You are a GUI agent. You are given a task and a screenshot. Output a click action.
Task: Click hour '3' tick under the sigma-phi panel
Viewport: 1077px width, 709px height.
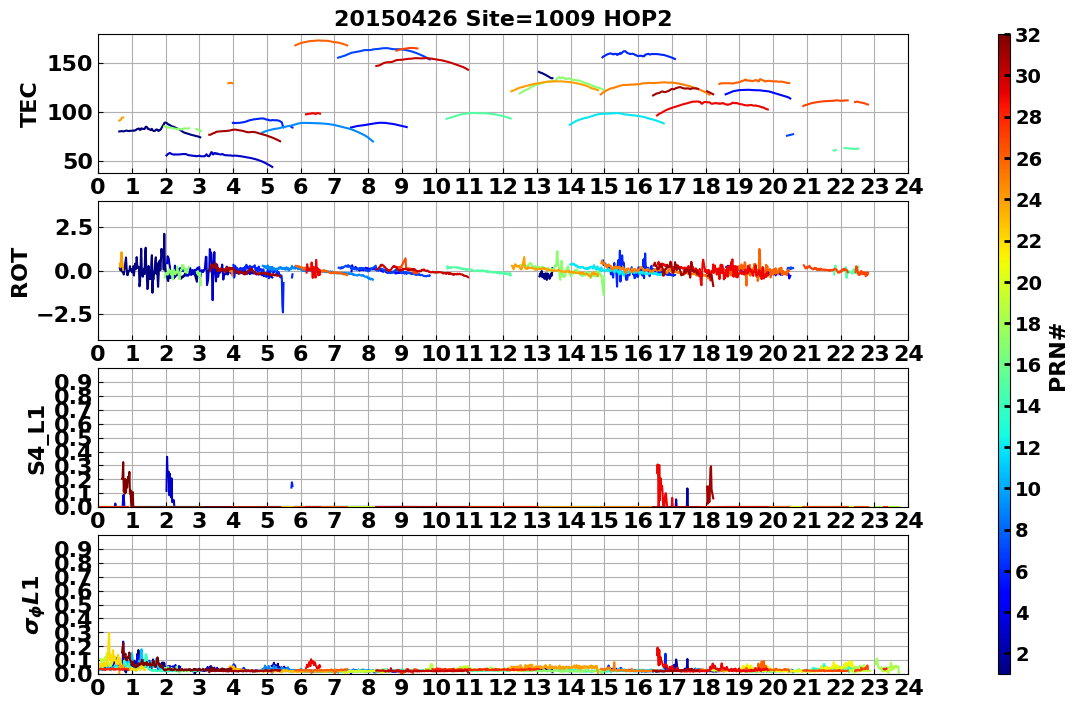(200, 687)
